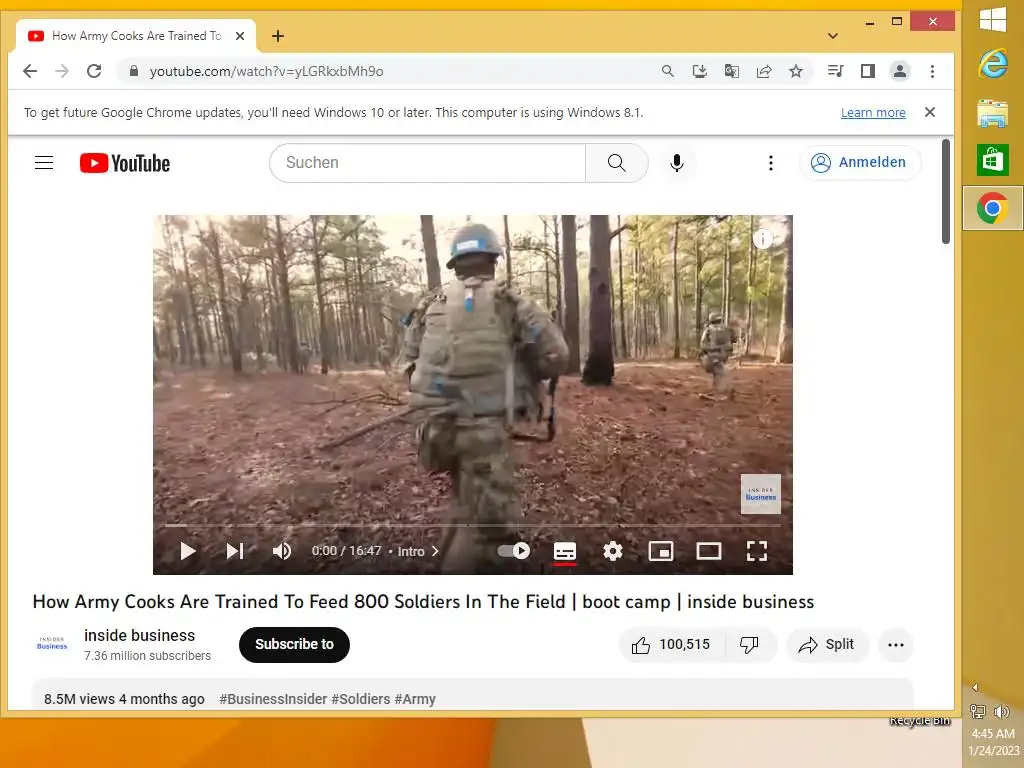Viewport: 1024px width, 768px height.
Task: Dismiss Chrome update infobar
Action: point(930,112)
